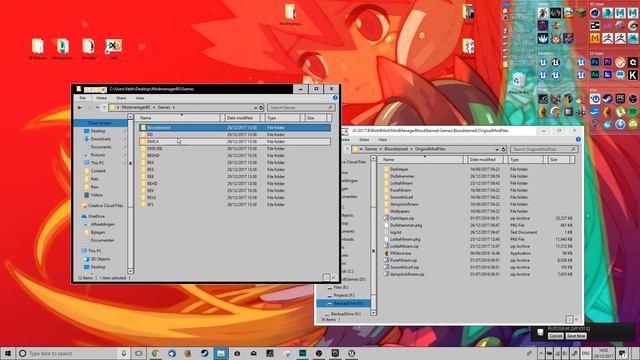This screenshot has height=360, width=640.
Task: Click the Search OriginalModFiles field
Action: [544, 149]
